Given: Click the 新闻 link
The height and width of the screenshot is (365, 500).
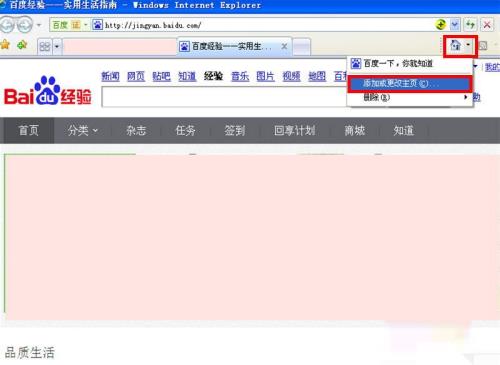Looking at the screenshot, I should pyautogui.click(x=110, y=76).
